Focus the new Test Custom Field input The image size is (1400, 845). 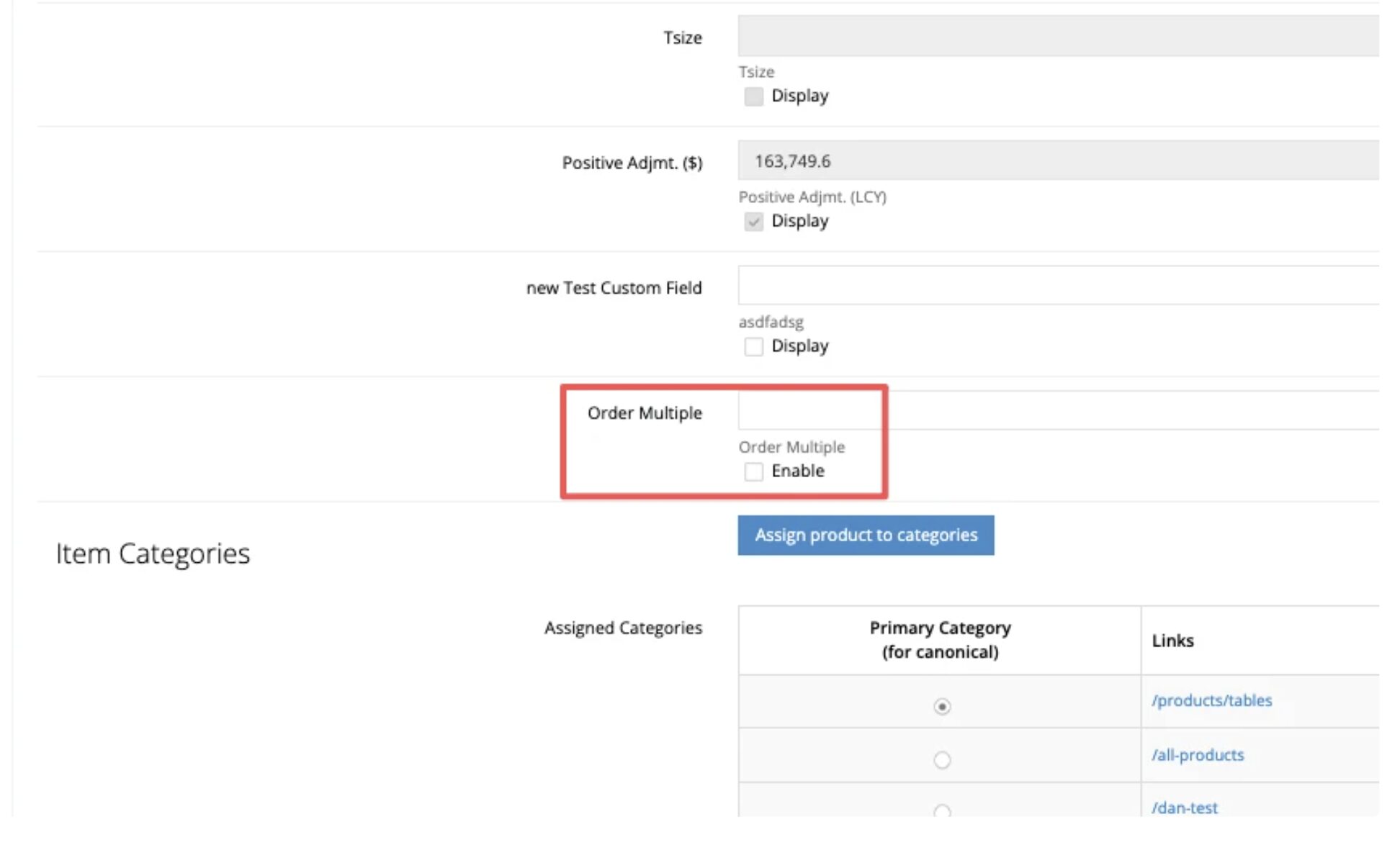click(x=1057, y=286)
